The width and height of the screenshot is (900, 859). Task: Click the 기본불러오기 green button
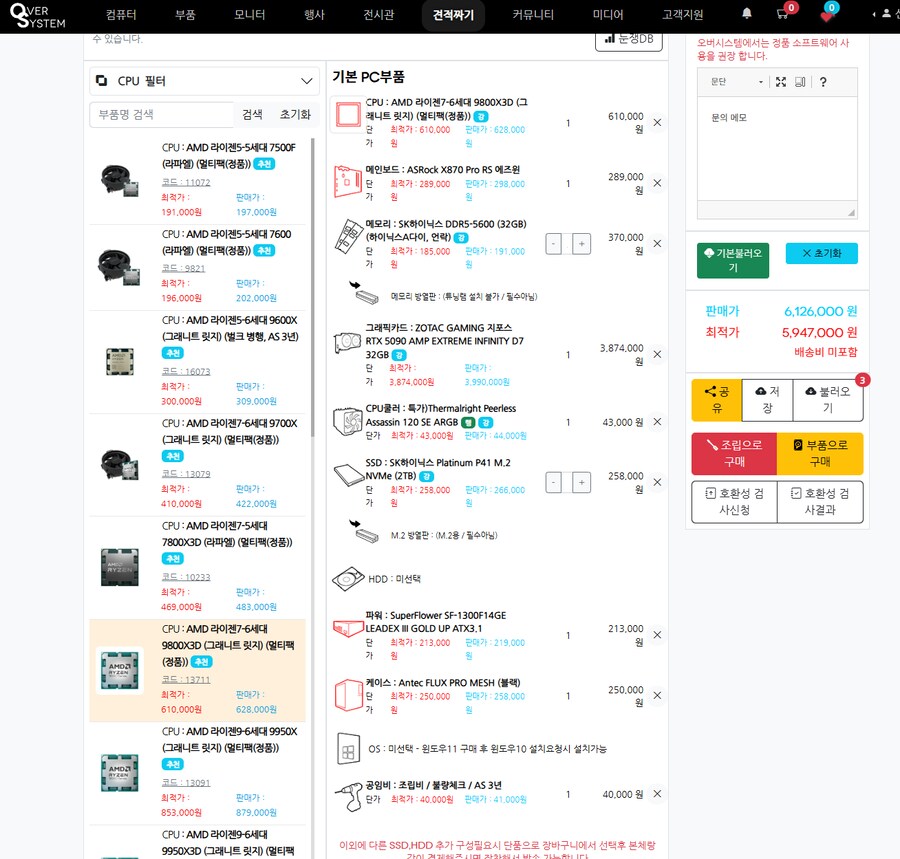pos(733,260)
